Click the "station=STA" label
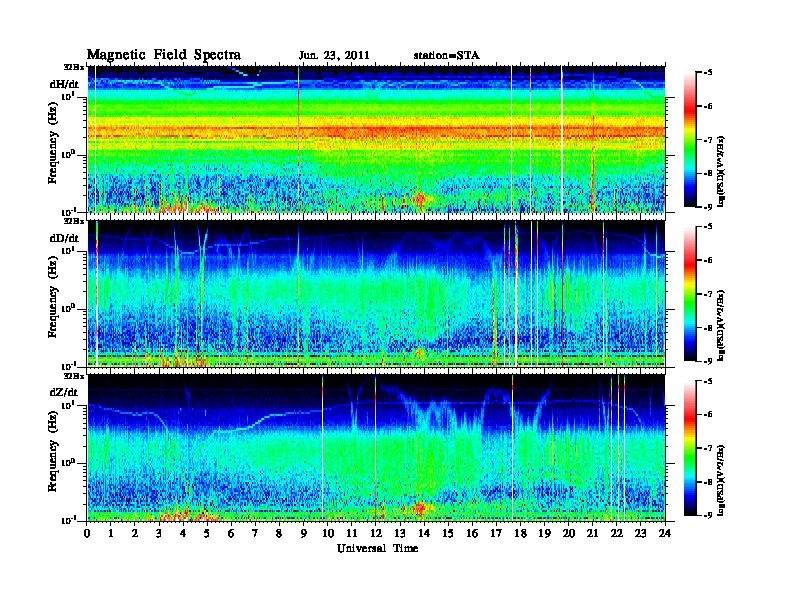This screenshot has height=612, width=792. [x=446, y=56]
